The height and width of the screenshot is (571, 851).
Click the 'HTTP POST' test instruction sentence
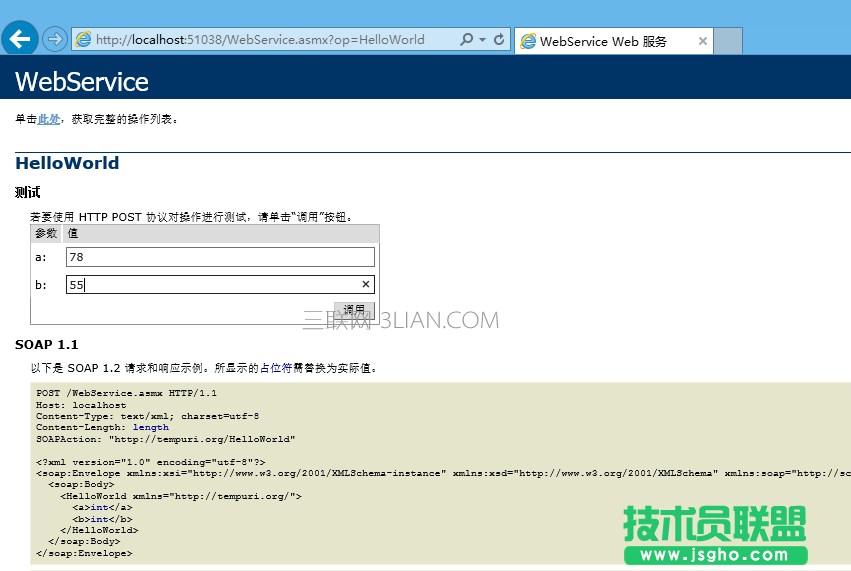pos(192,217)
